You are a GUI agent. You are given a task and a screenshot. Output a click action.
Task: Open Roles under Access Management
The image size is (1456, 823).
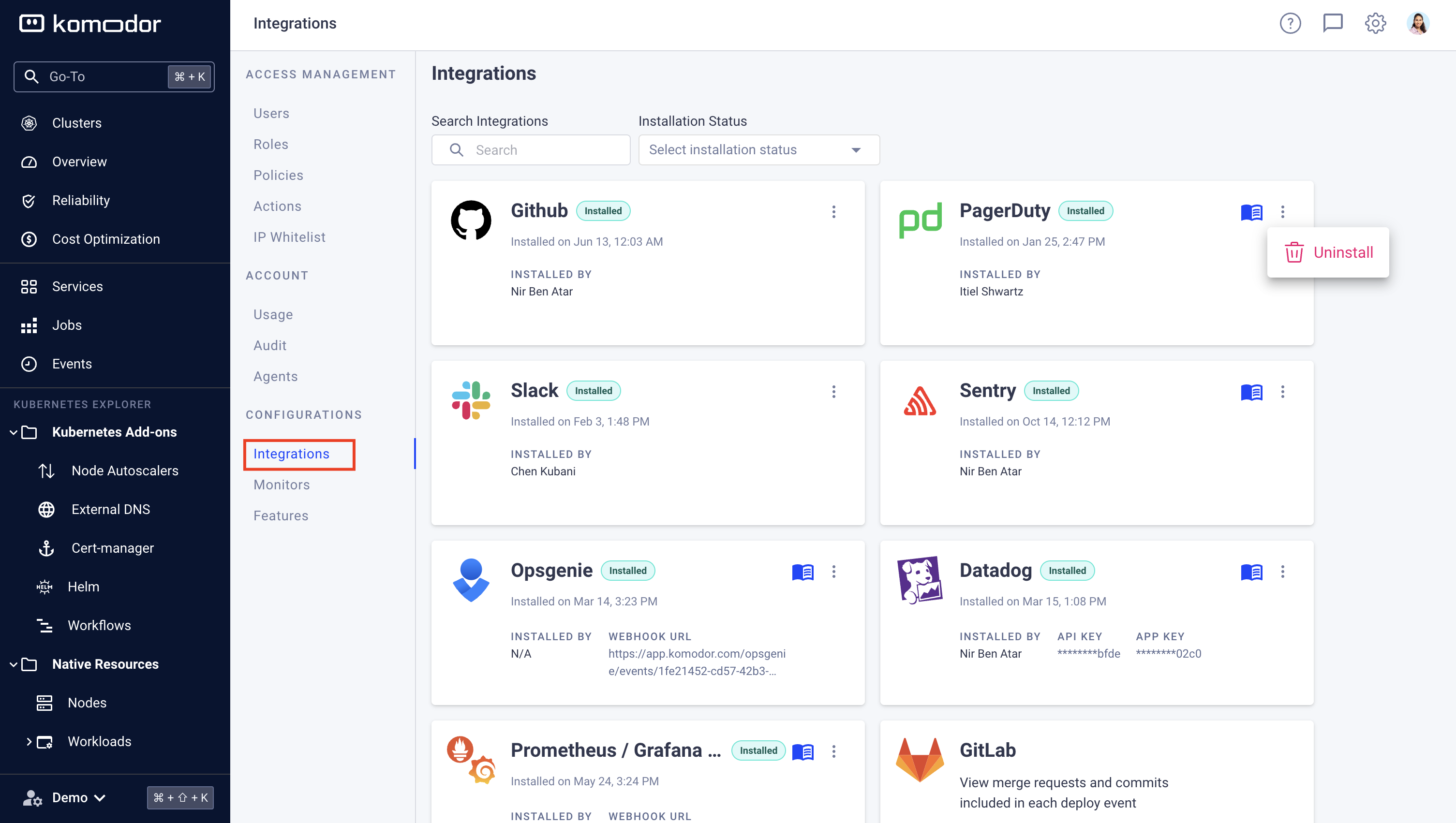270,145
